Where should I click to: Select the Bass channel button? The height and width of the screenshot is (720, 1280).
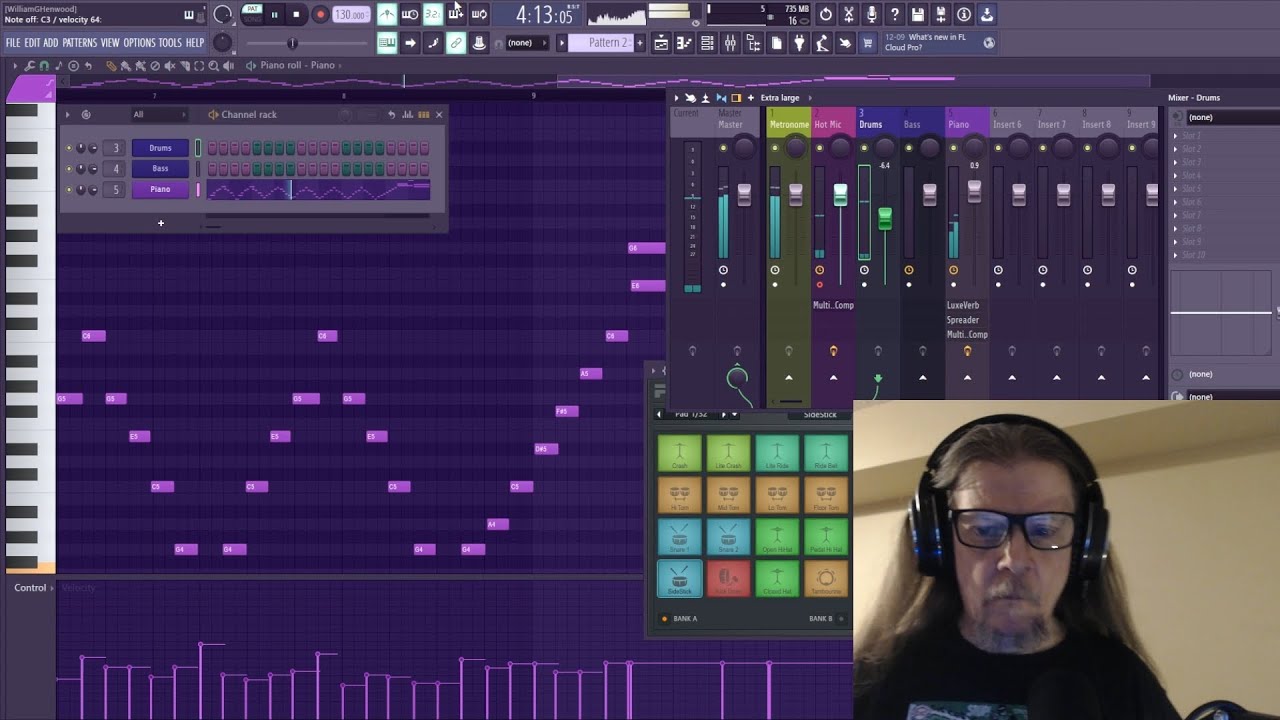click(160, 169)
